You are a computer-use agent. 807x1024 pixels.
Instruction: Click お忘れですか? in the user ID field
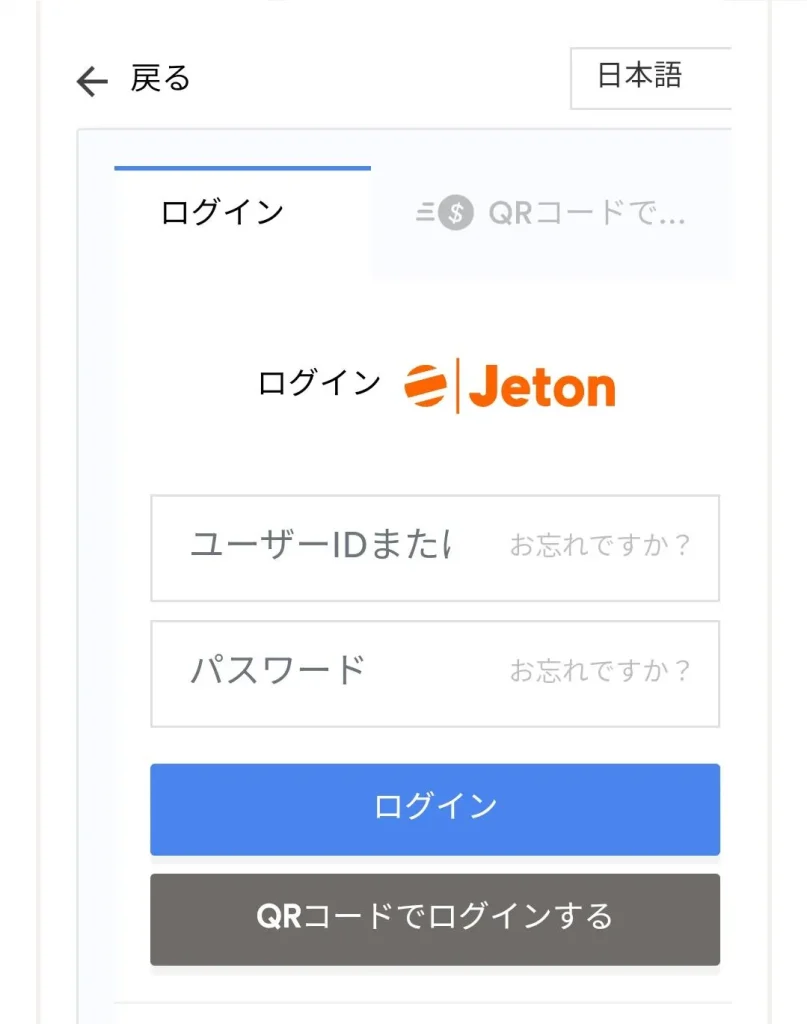[601, 546]
